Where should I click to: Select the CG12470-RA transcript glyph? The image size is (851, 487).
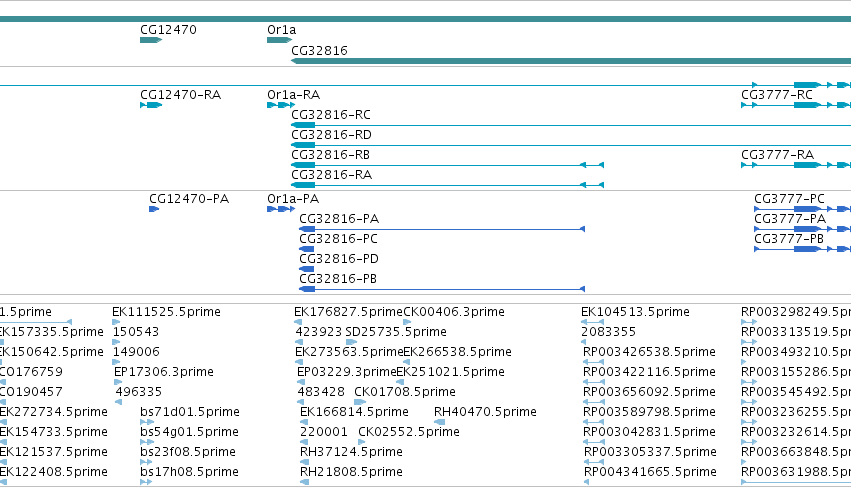coord(151,105)
